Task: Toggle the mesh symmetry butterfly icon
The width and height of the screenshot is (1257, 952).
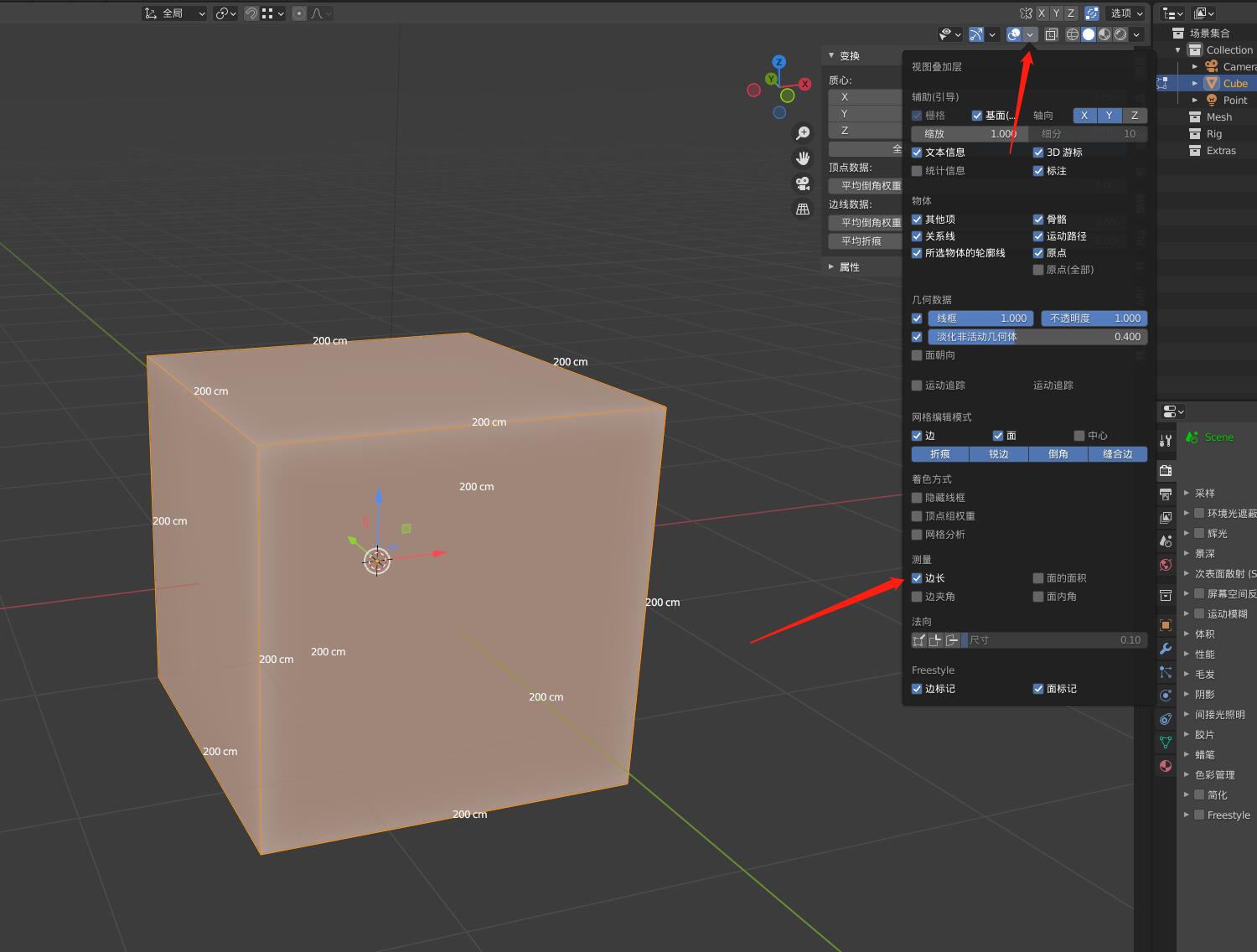Action: pyautogui.click(x=1026, y=13)
